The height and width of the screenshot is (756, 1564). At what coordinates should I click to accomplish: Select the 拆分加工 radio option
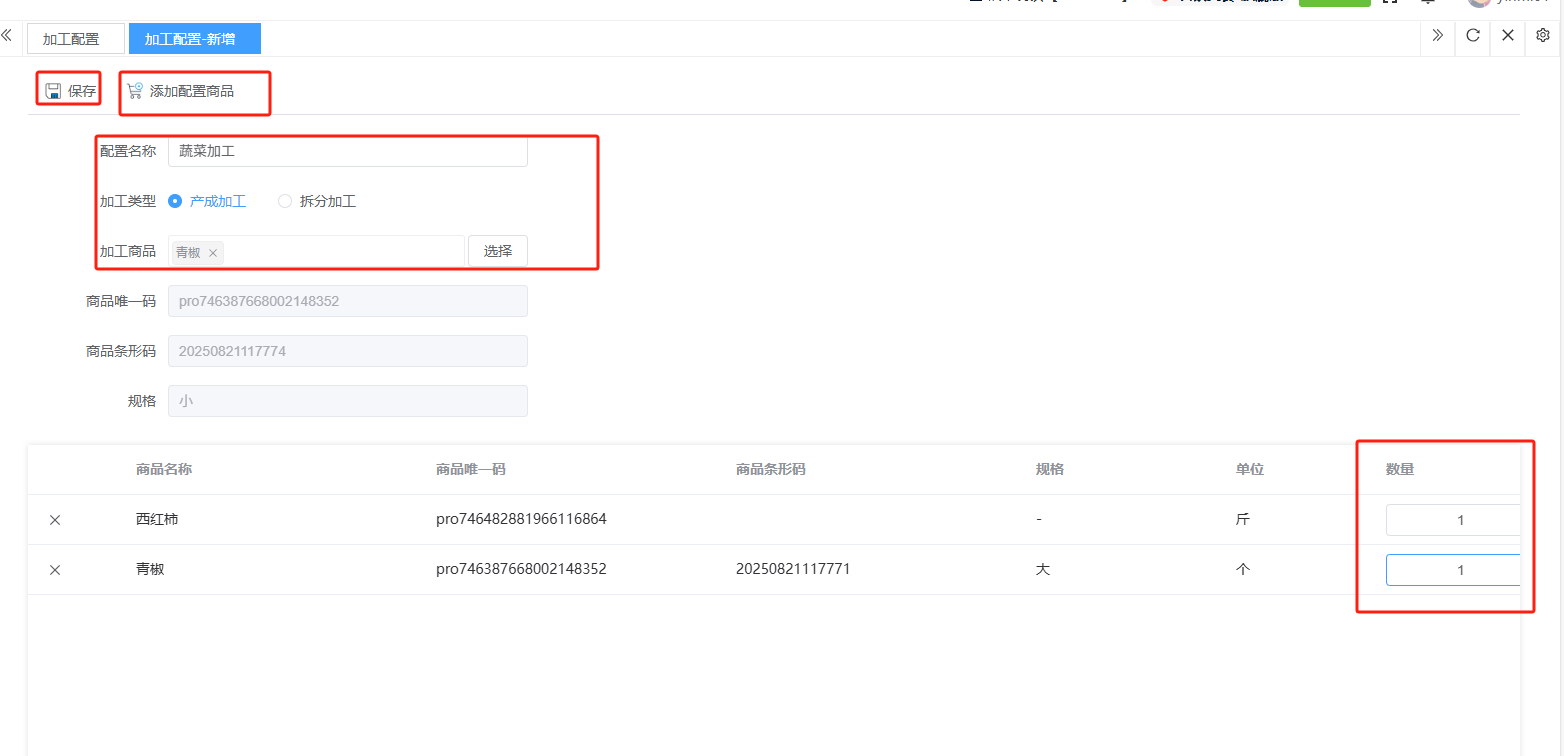285,201
